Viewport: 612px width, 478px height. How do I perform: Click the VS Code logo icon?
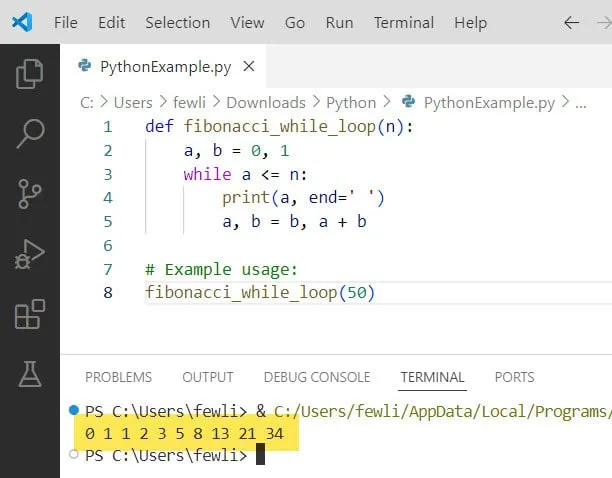coord(22,22)
